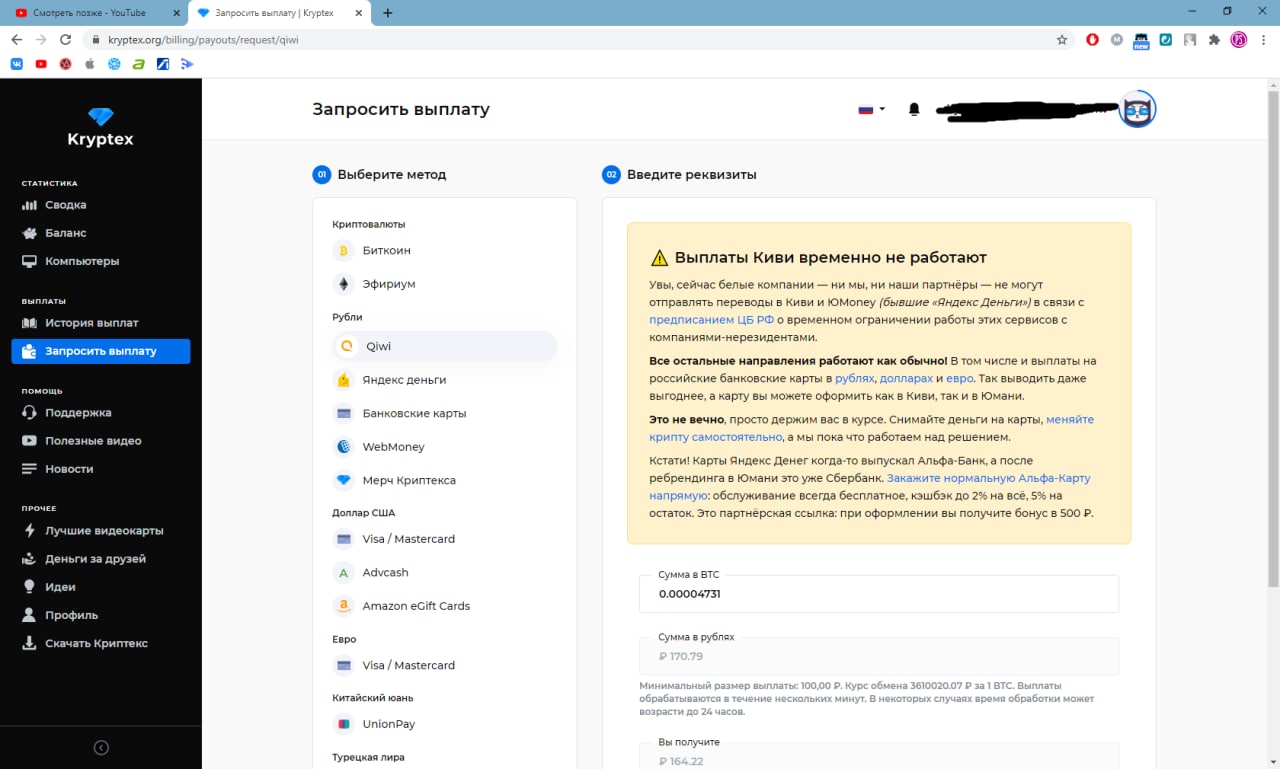Click the page vertical scrollbar
The image size is (1280, 769).
click(1273, 338)
